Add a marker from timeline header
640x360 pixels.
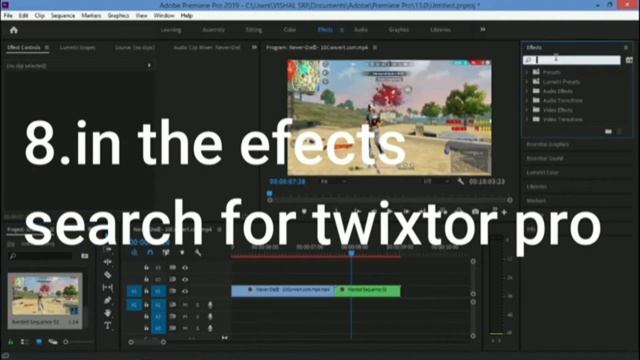click(x=182, y=253)
